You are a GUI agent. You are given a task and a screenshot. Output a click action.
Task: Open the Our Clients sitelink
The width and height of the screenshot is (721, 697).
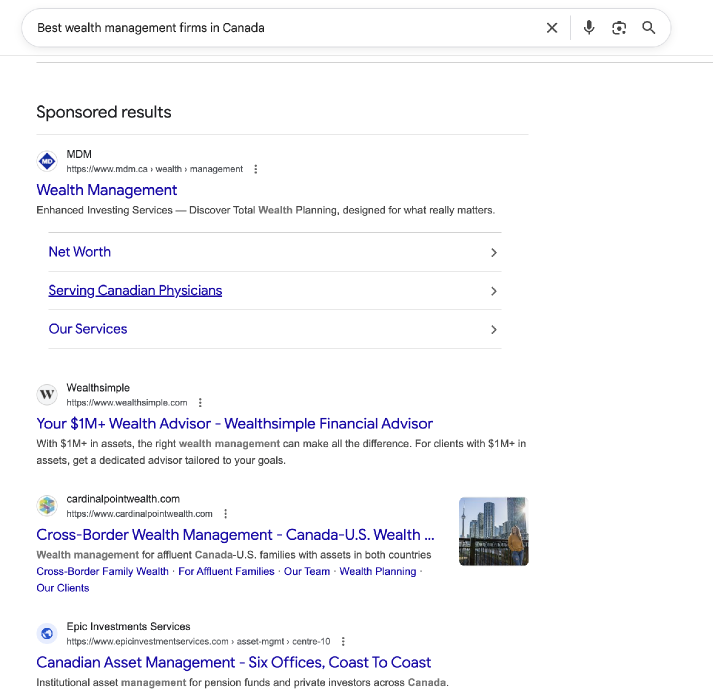point(63,588)
